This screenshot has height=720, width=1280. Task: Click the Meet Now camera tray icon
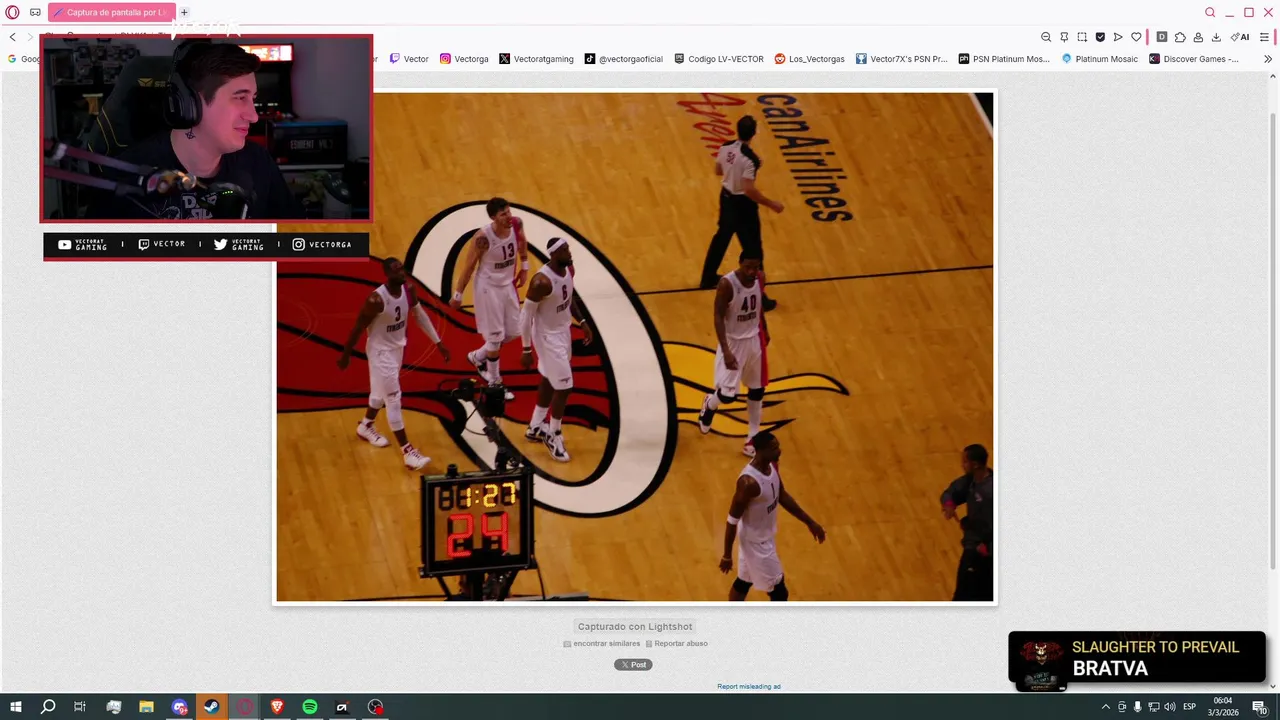tap(1122, 707)
